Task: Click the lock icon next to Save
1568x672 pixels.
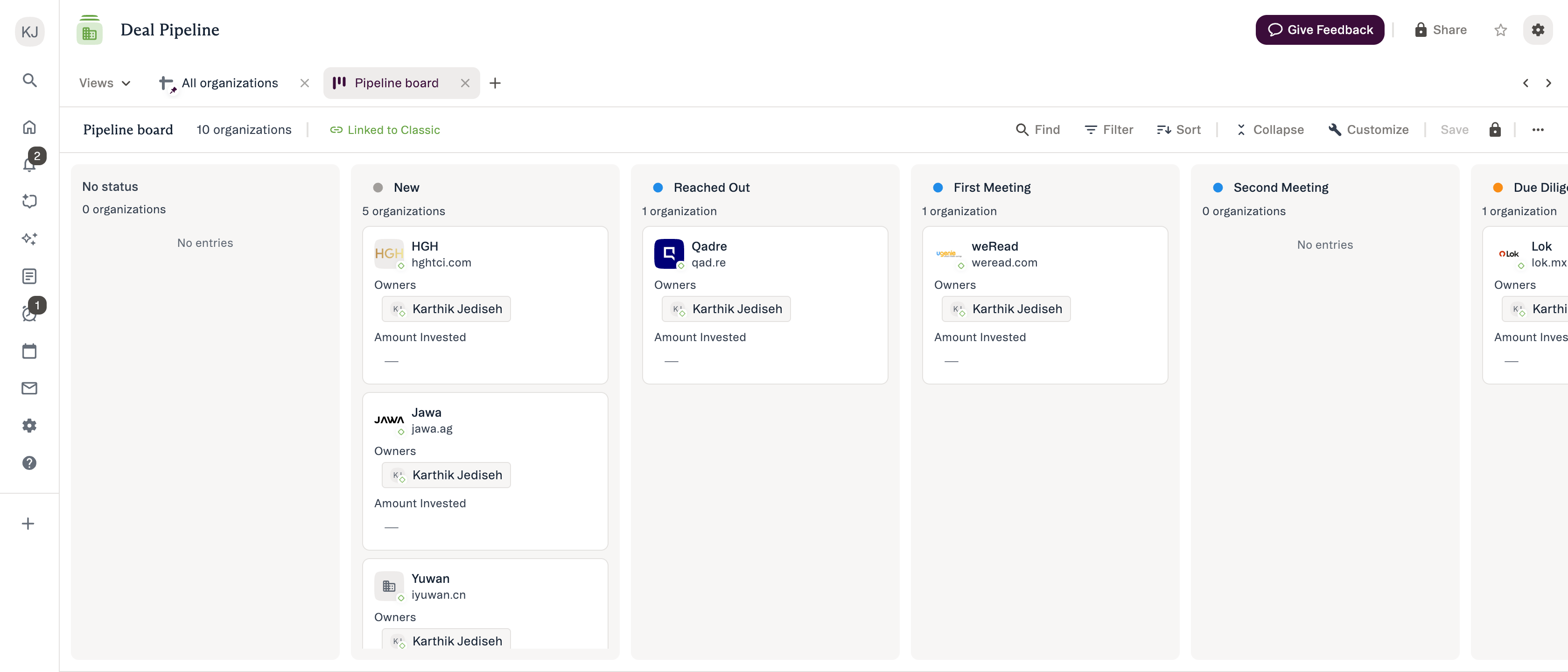Action: click(x=1494, y=130)
